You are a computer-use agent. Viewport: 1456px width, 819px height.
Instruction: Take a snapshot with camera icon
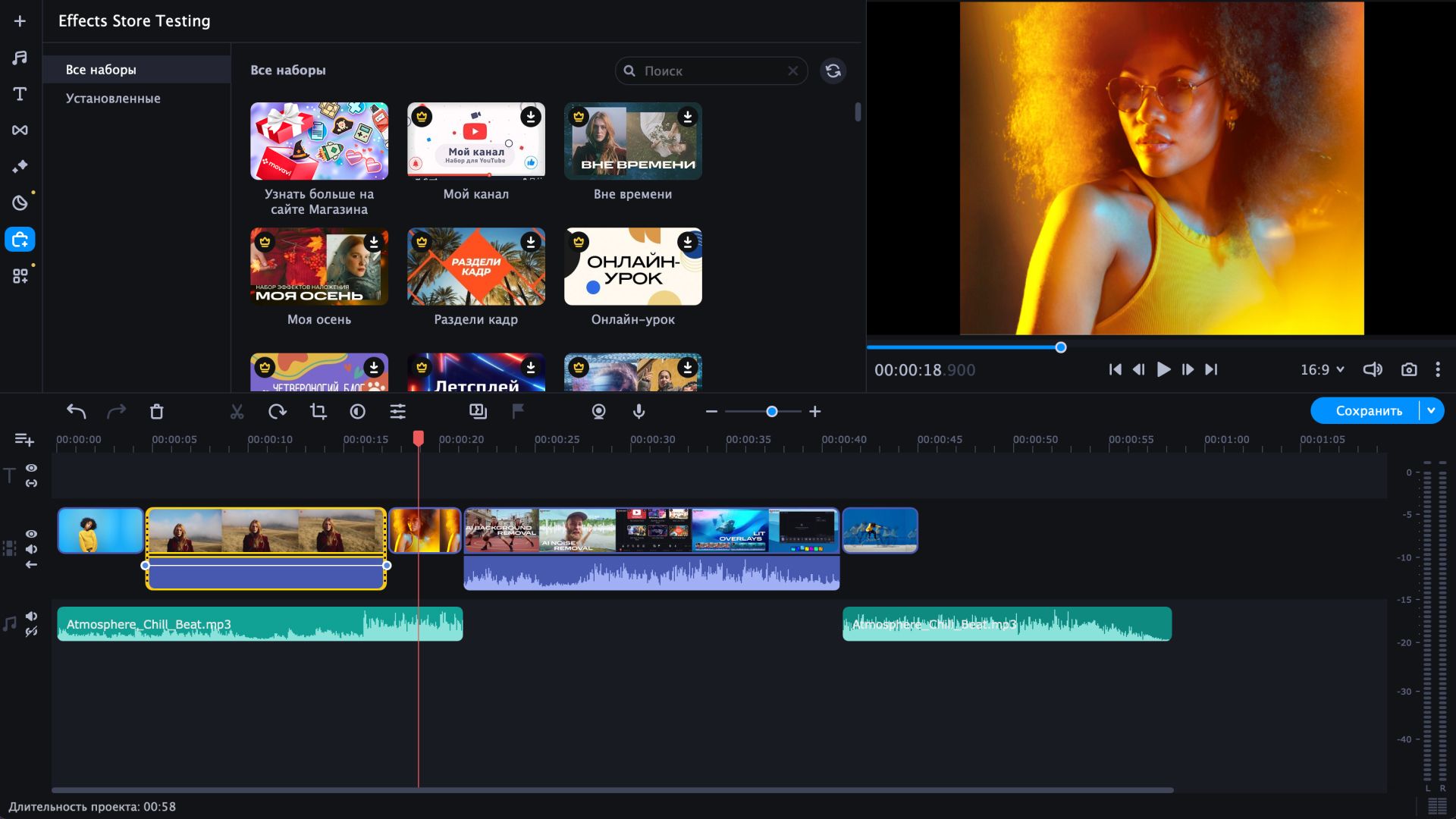point(1408,370)
